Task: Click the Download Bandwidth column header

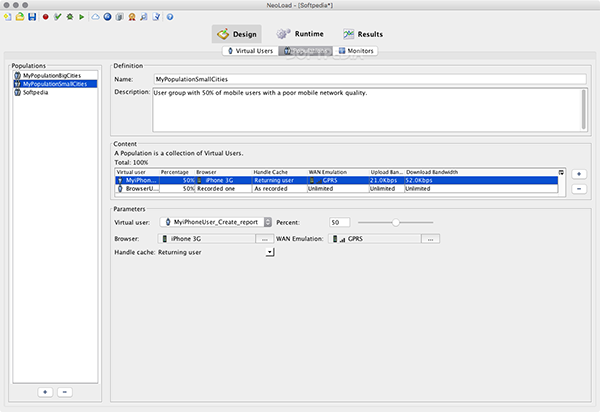Action: click(x=481, y=172)
